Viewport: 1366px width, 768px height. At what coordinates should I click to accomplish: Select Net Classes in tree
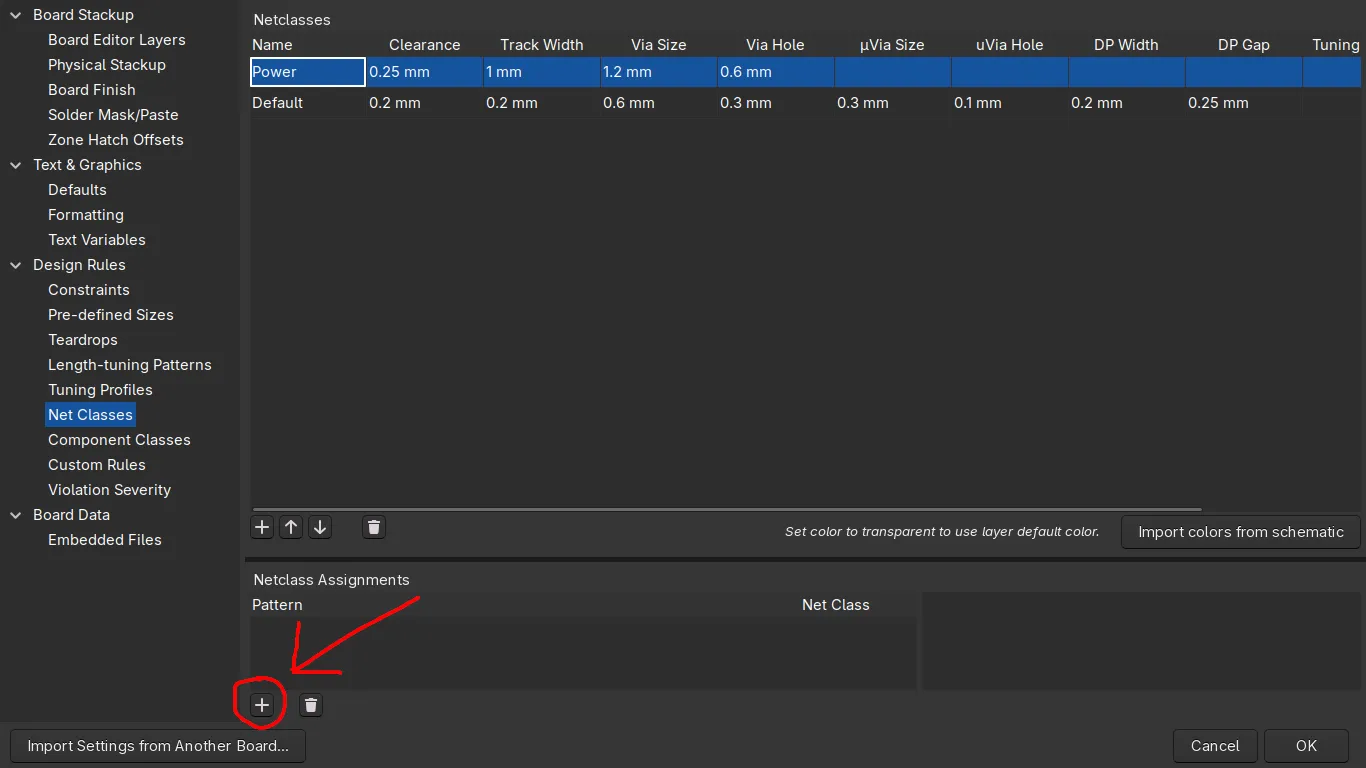click(x=90, y=415)
